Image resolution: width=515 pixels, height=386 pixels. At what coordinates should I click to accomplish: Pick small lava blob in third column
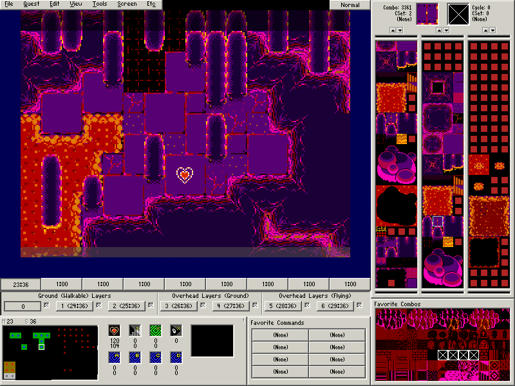pyautogui.click(x=479, y=186)
